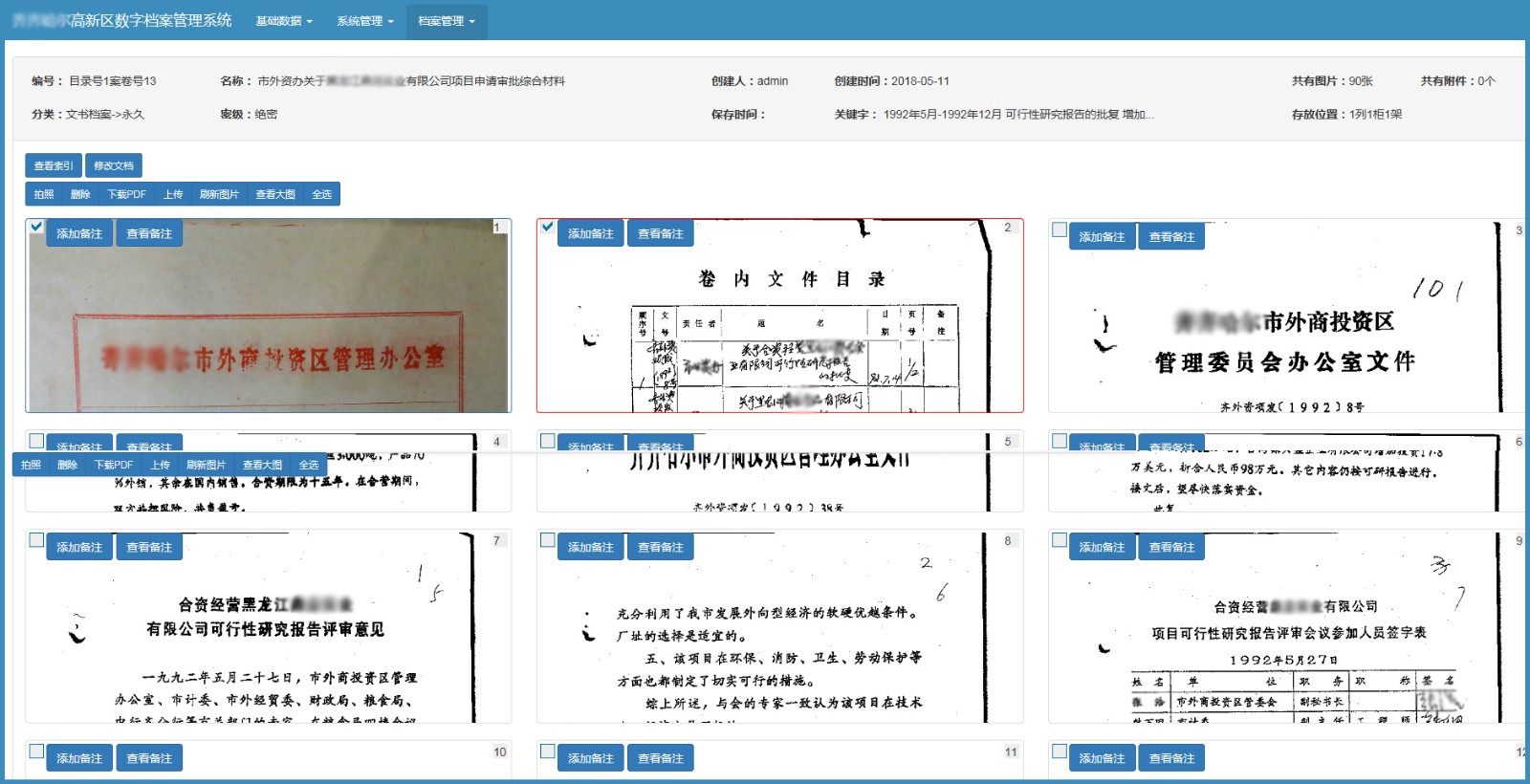Uncheck the checkbox on image 2
This screenshot has width=1530, height=784.
(x=548, y=227)
